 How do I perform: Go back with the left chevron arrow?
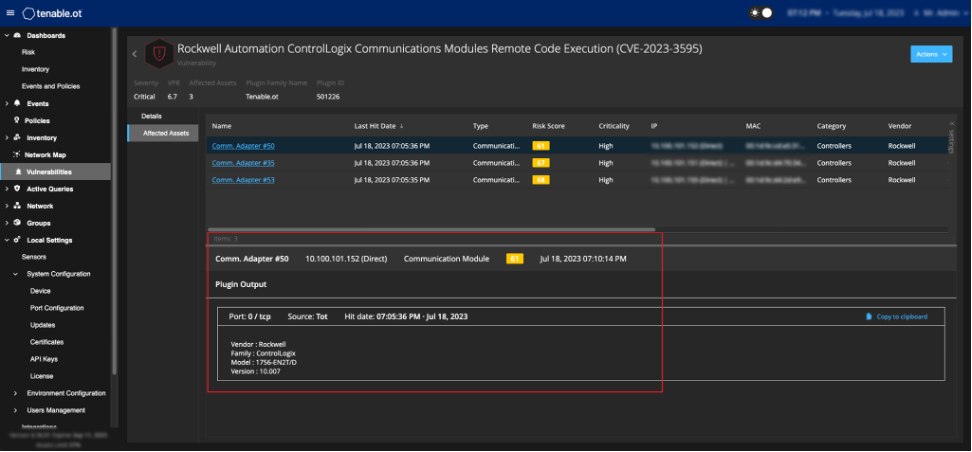point(135,54)
